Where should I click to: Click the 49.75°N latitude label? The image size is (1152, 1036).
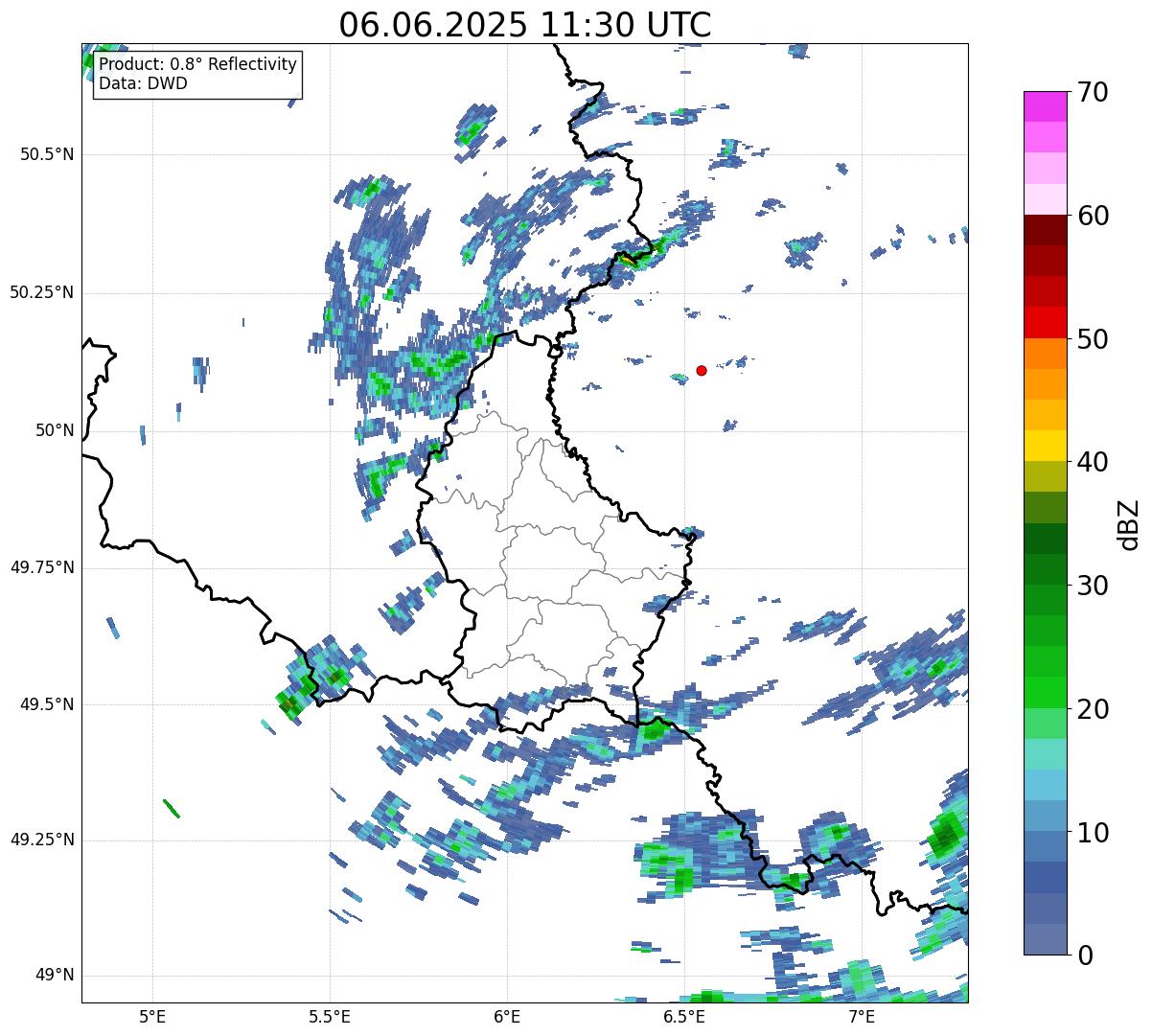[x=41, y=567]
